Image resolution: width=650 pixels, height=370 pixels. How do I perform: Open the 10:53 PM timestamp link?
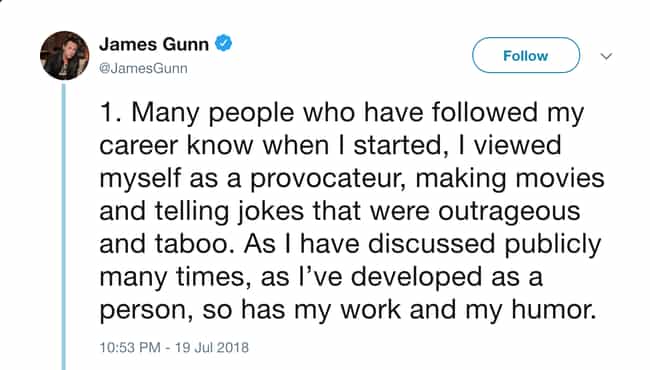pos(130,347)
